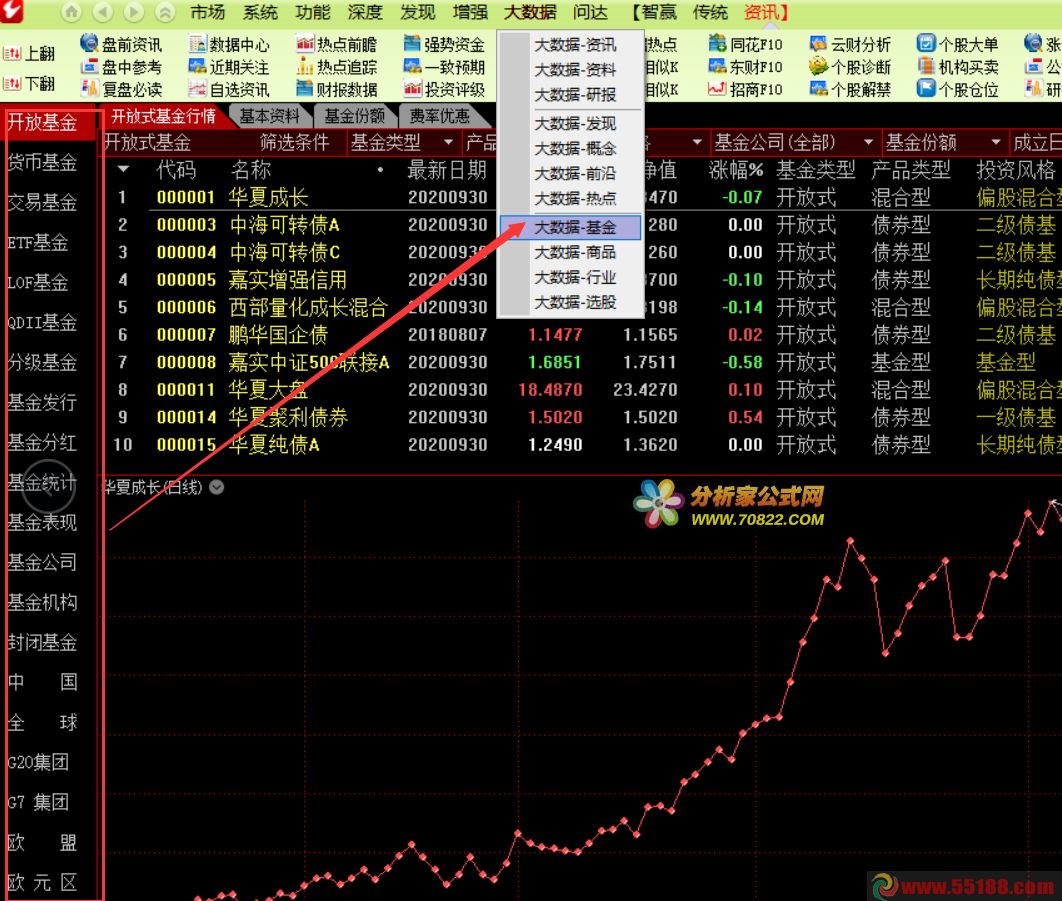Open 盘中参考 toolbar icon
Viewport: 1062px width, 901px height.
(89, 66)
